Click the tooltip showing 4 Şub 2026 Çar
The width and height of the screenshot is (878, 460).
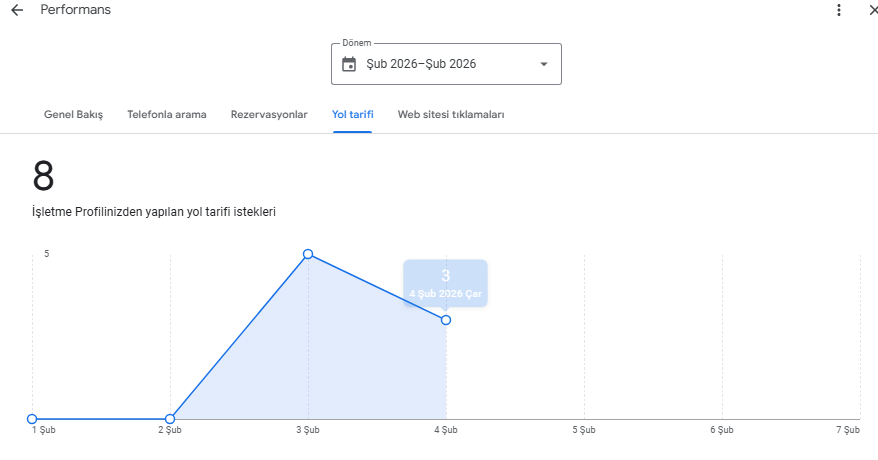pos(445,283)
